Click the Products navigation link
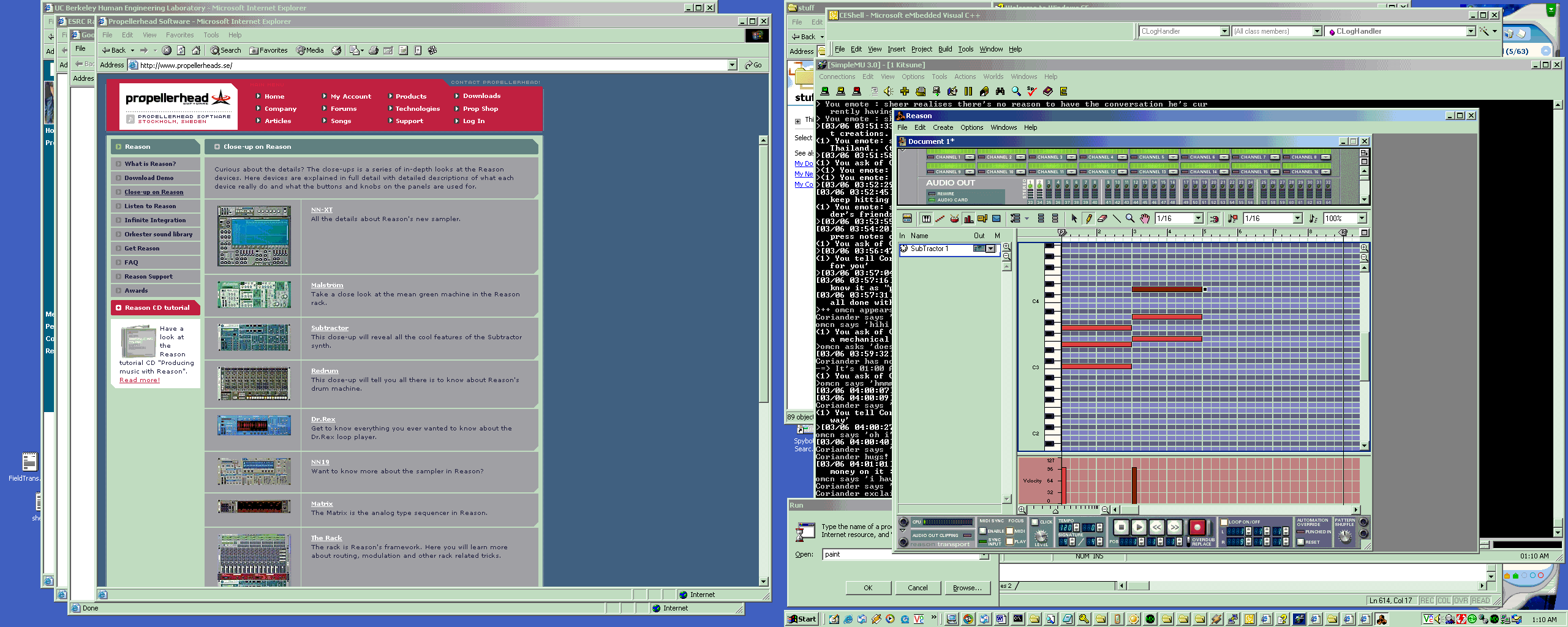The height and width of the screenshot is (627, 1568). click(x=411, y=96)
